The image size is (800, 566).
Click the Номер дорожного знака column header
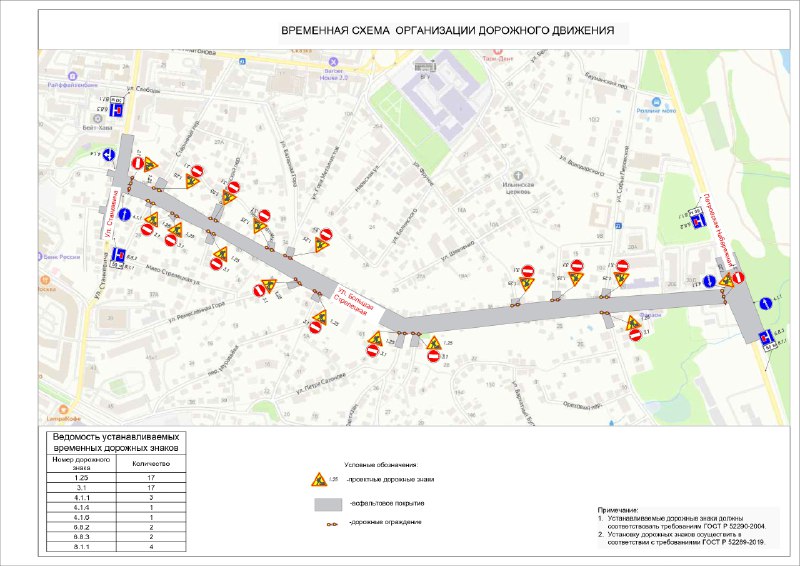[x=82, y=463]
